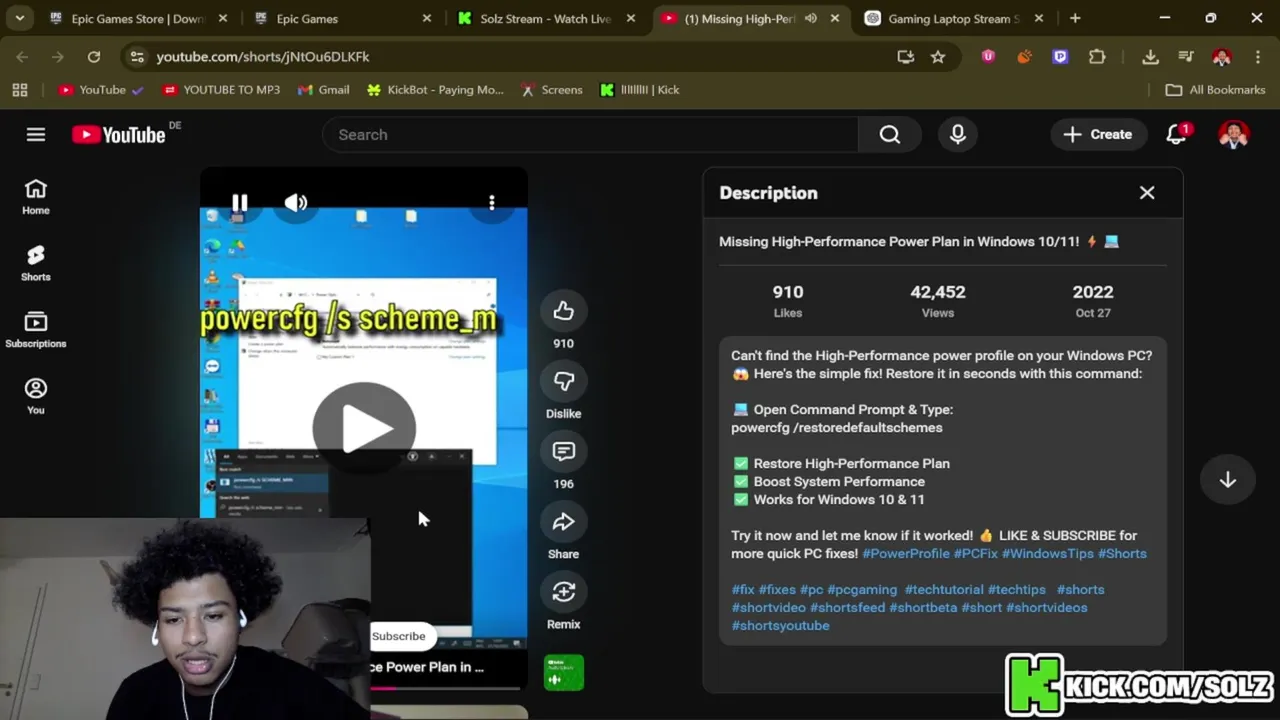Open Chrome three-dot menu
This screenshot has width=1280, height=720.
pos(1257,57)
